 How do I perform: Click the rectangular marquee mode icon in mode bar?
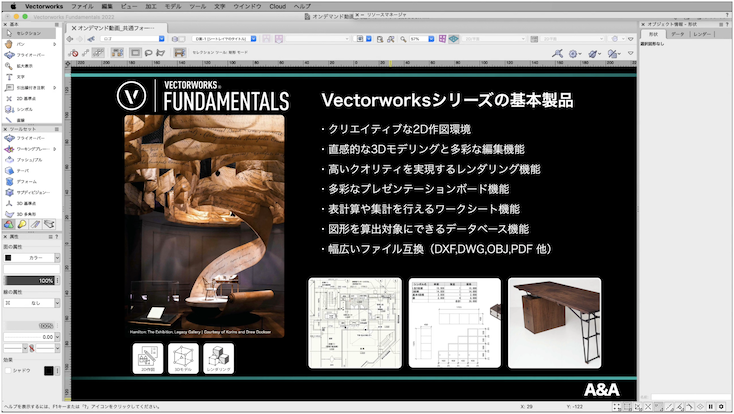pyautogui.click(x=135, y=52)
